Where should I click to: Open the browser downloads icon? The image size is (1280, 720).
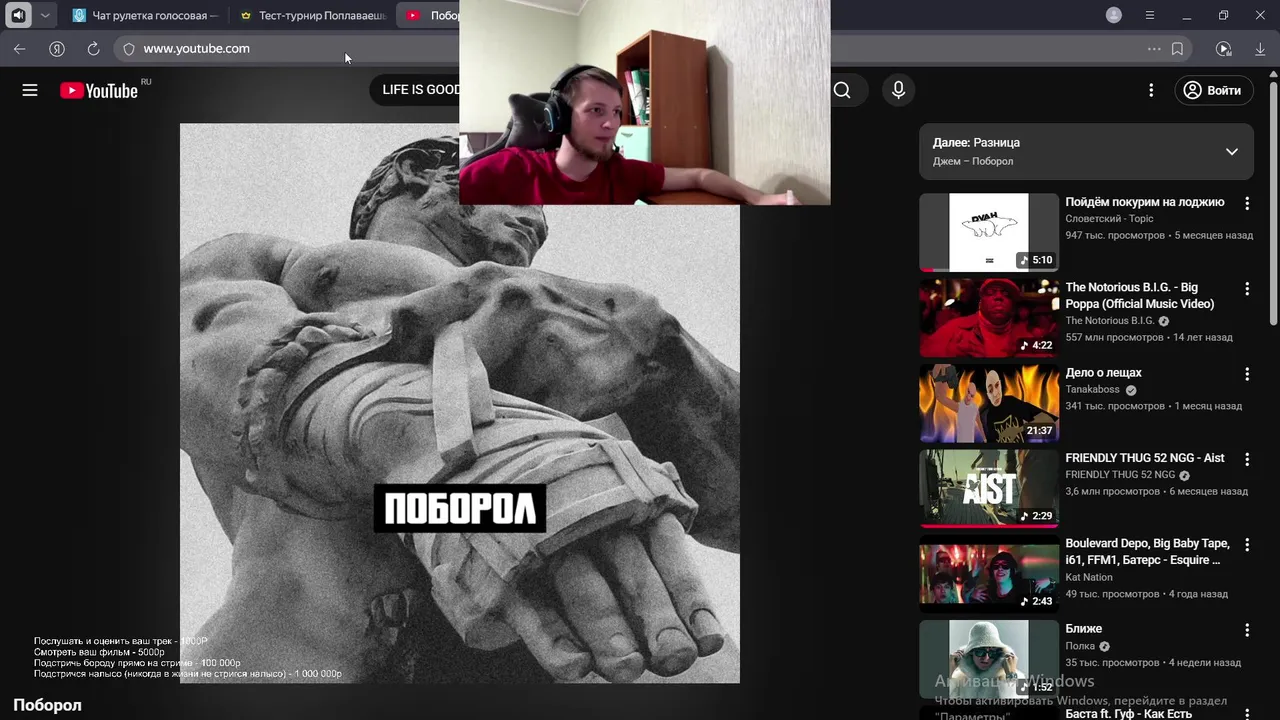click(1260, 48)
